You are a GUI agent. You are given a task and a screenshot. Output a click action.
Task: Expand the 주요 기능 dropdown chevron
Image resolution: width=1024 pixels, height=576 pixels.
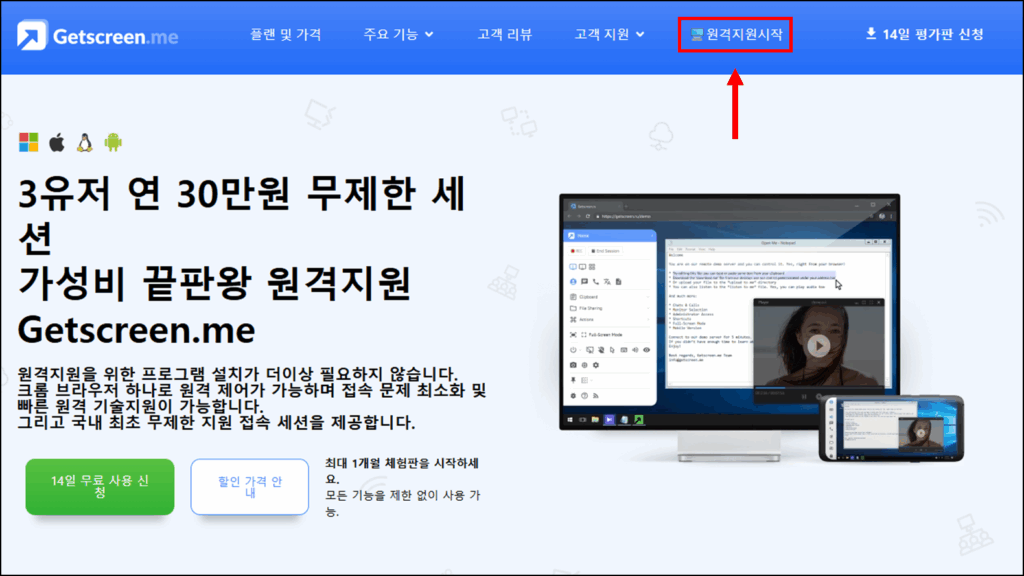point(429,35)
